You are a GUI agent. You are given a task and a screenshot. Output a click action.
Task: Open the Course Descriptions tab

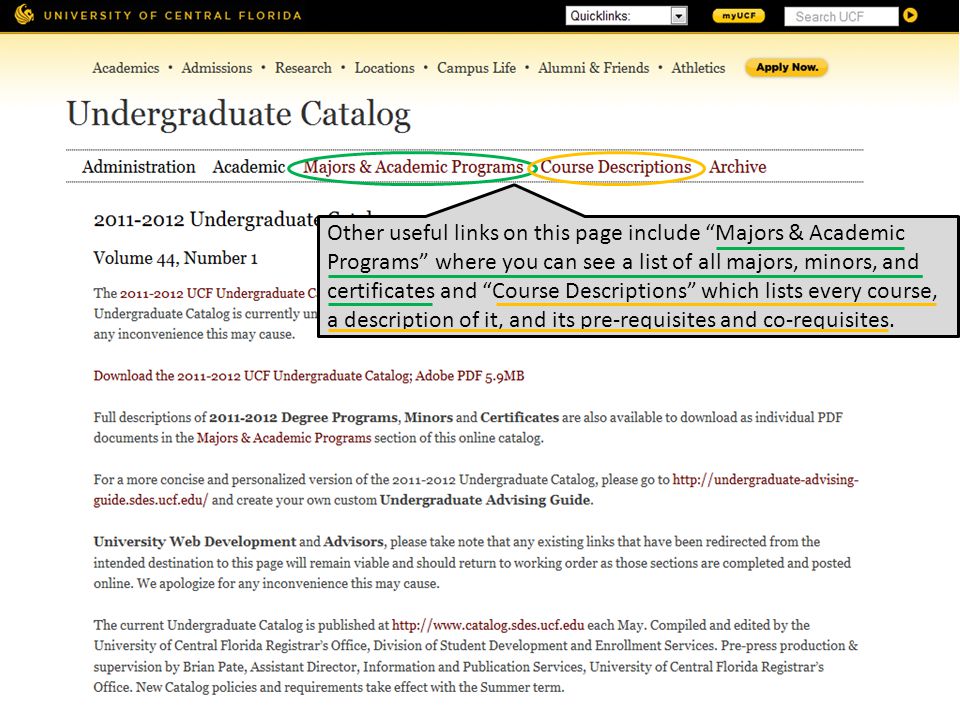coord(615,167)
